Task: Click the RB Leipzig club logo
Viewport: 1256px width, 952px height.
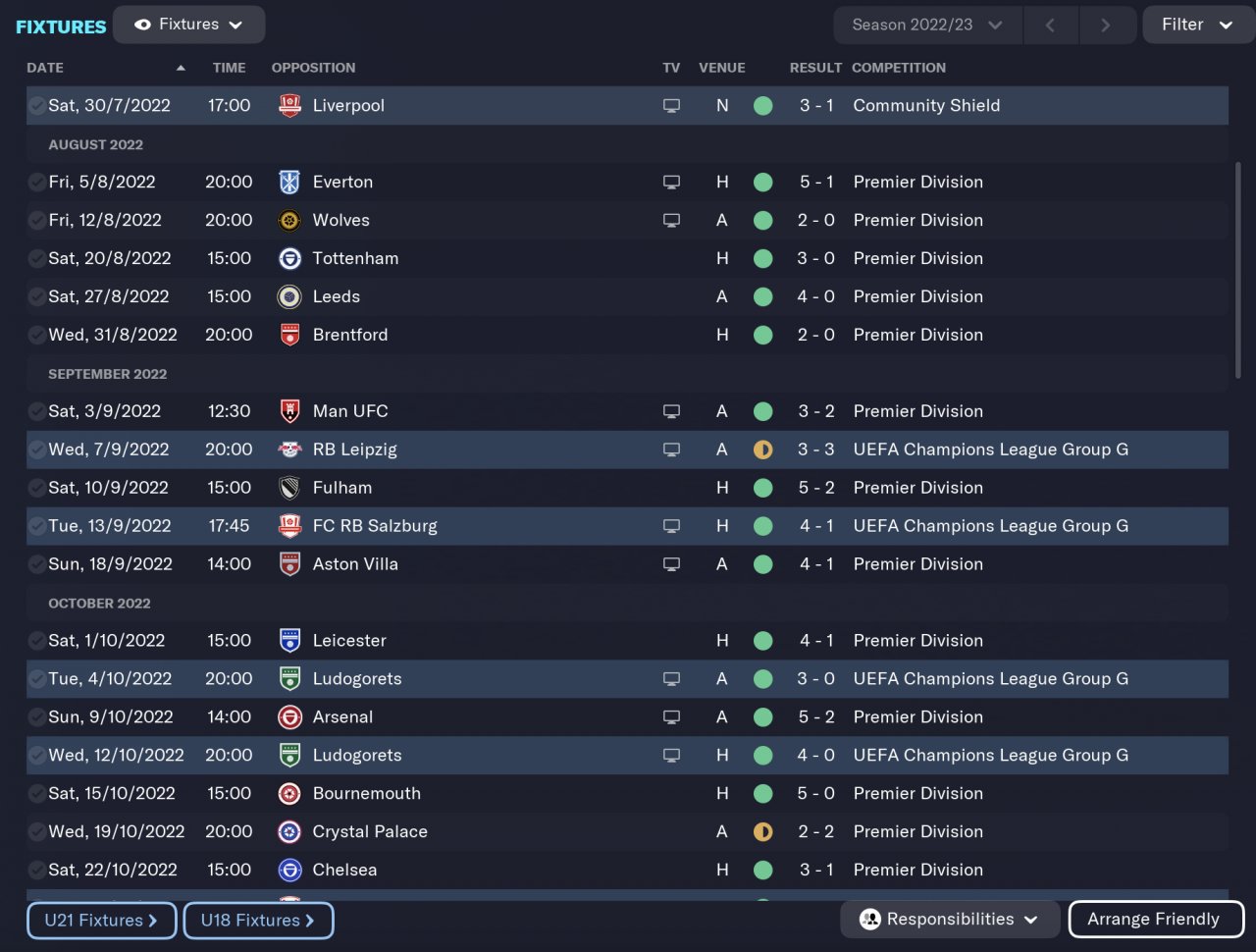Action: tap(289, 450)
